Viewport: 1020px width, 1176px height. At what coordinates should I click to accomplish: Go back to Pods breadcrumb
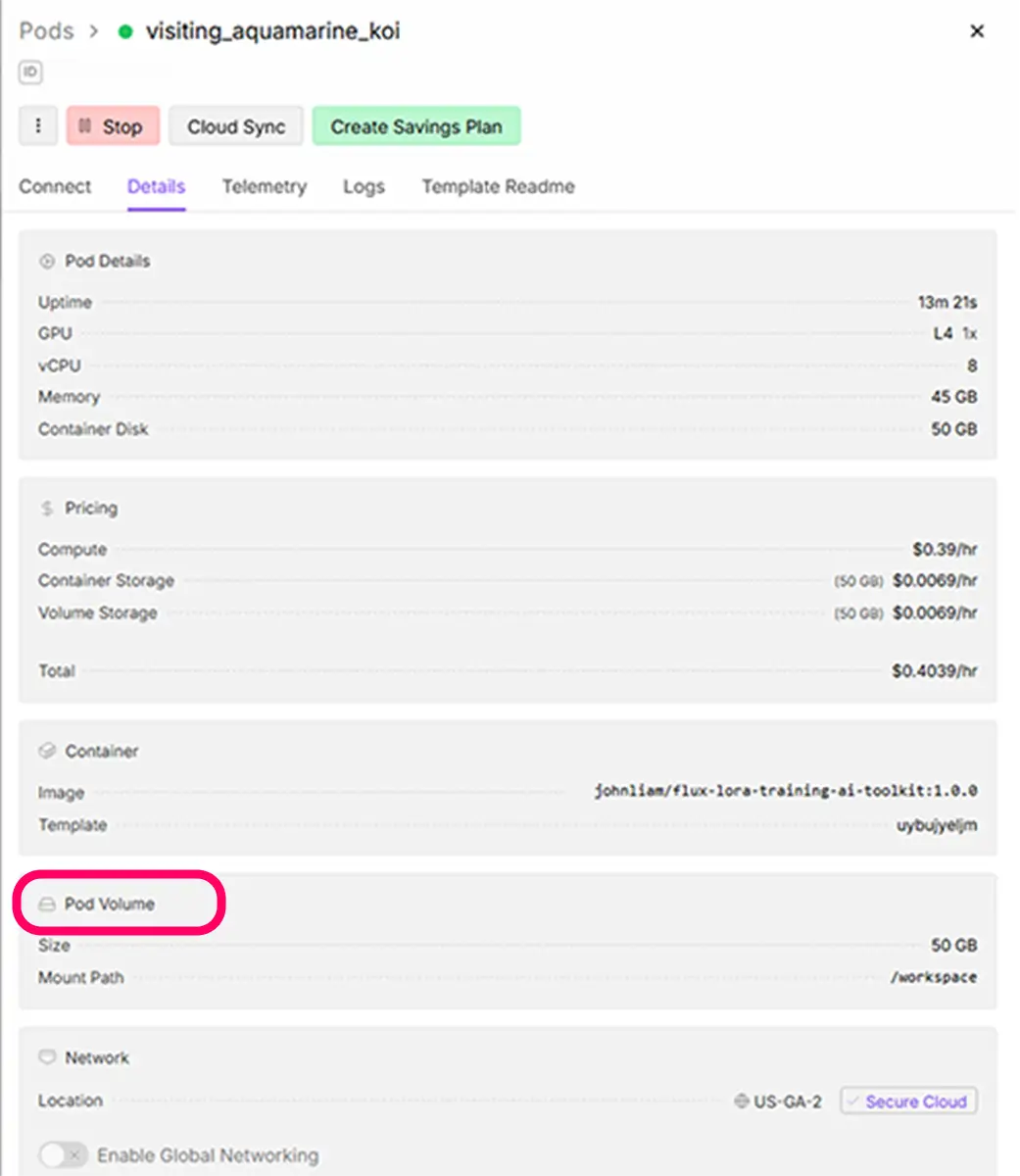click(46, 31)
